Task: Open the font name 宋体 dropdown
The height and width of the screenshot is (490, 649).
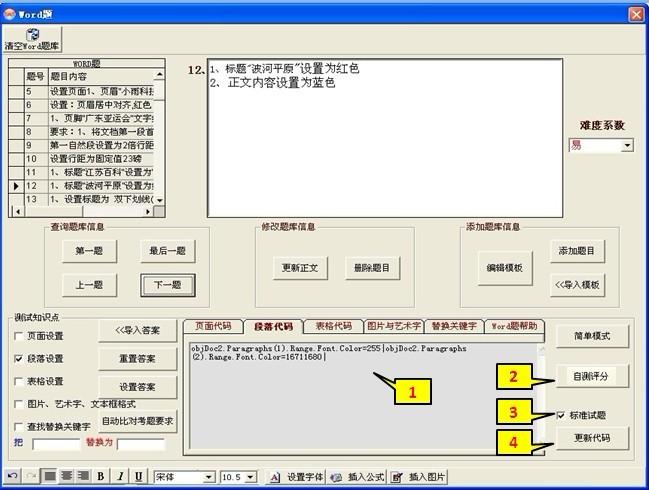Action: tap(209, 477)
